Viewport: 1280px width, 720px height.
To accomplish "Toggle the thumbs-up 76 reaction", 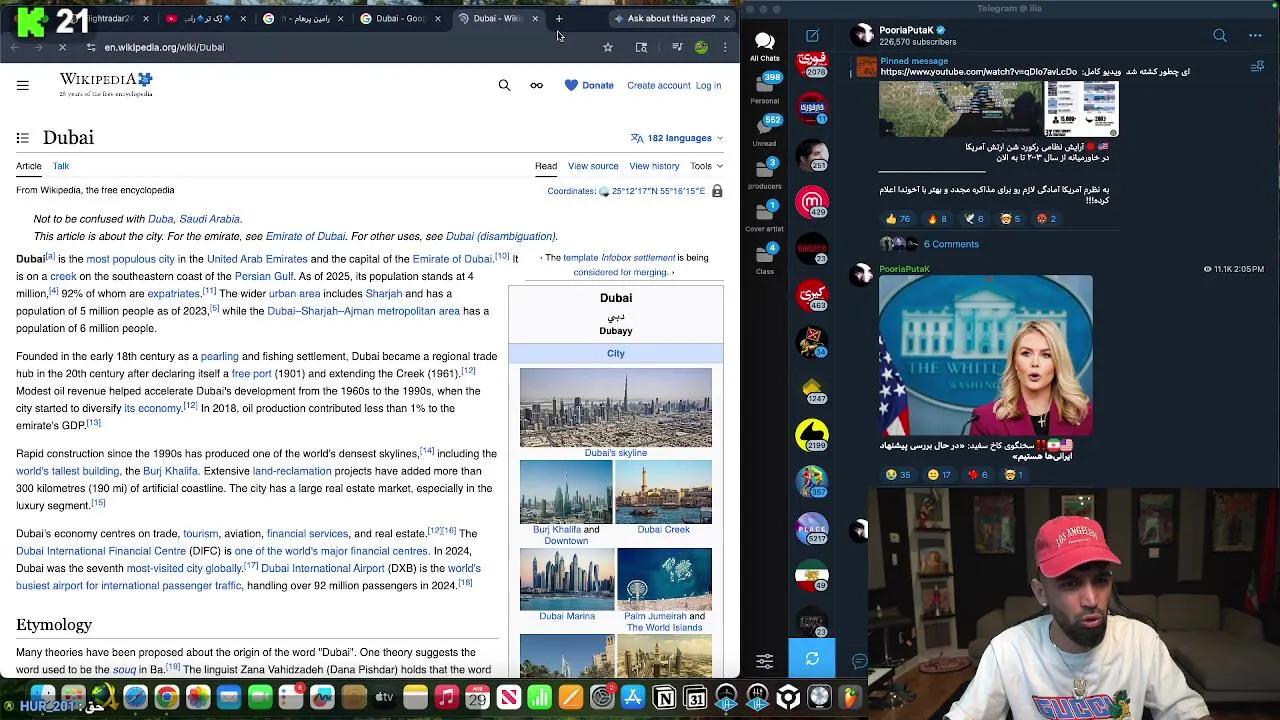I will coord(898,219).
